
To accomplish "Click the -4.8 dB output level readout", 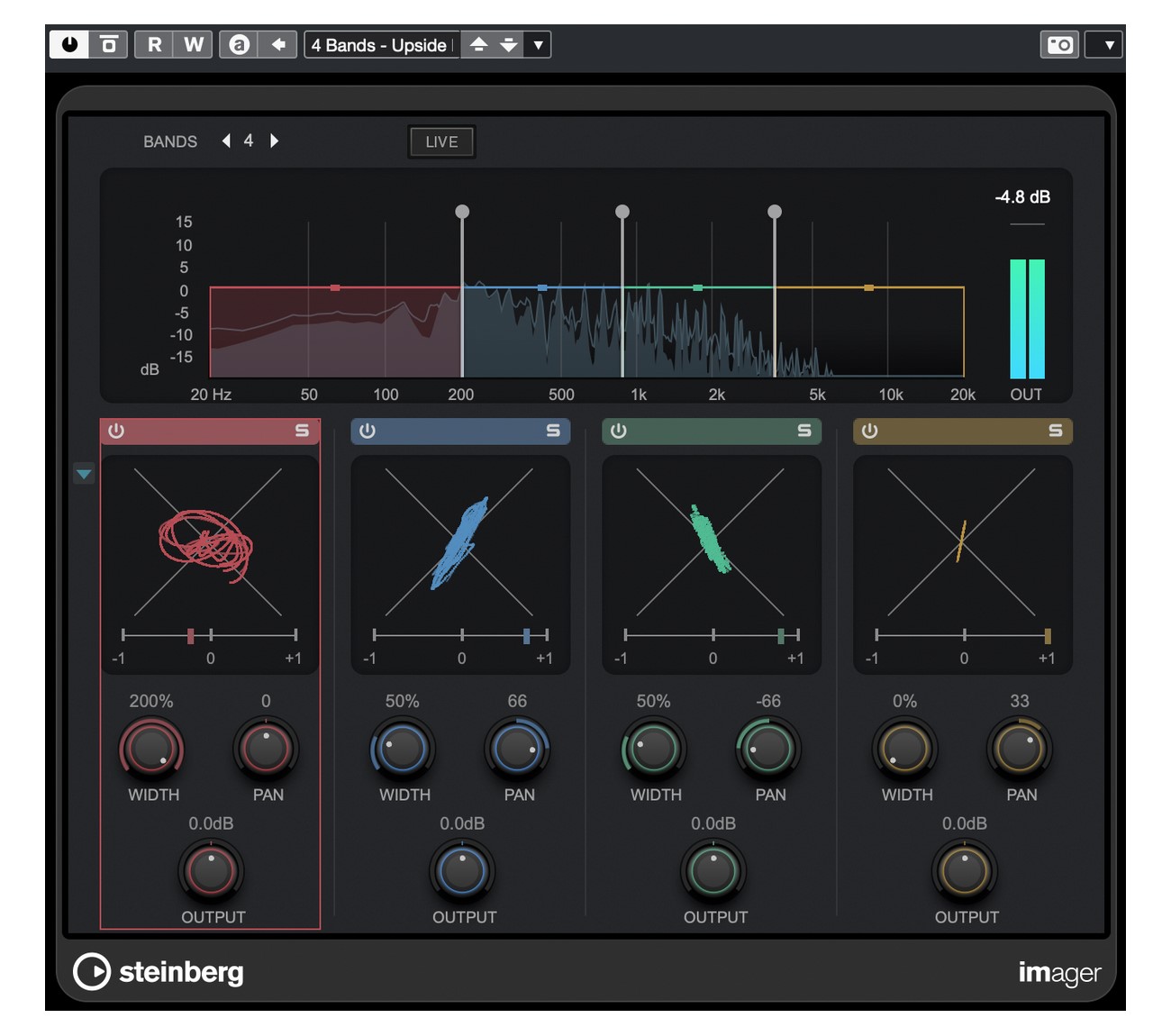I will point(1022,197).
